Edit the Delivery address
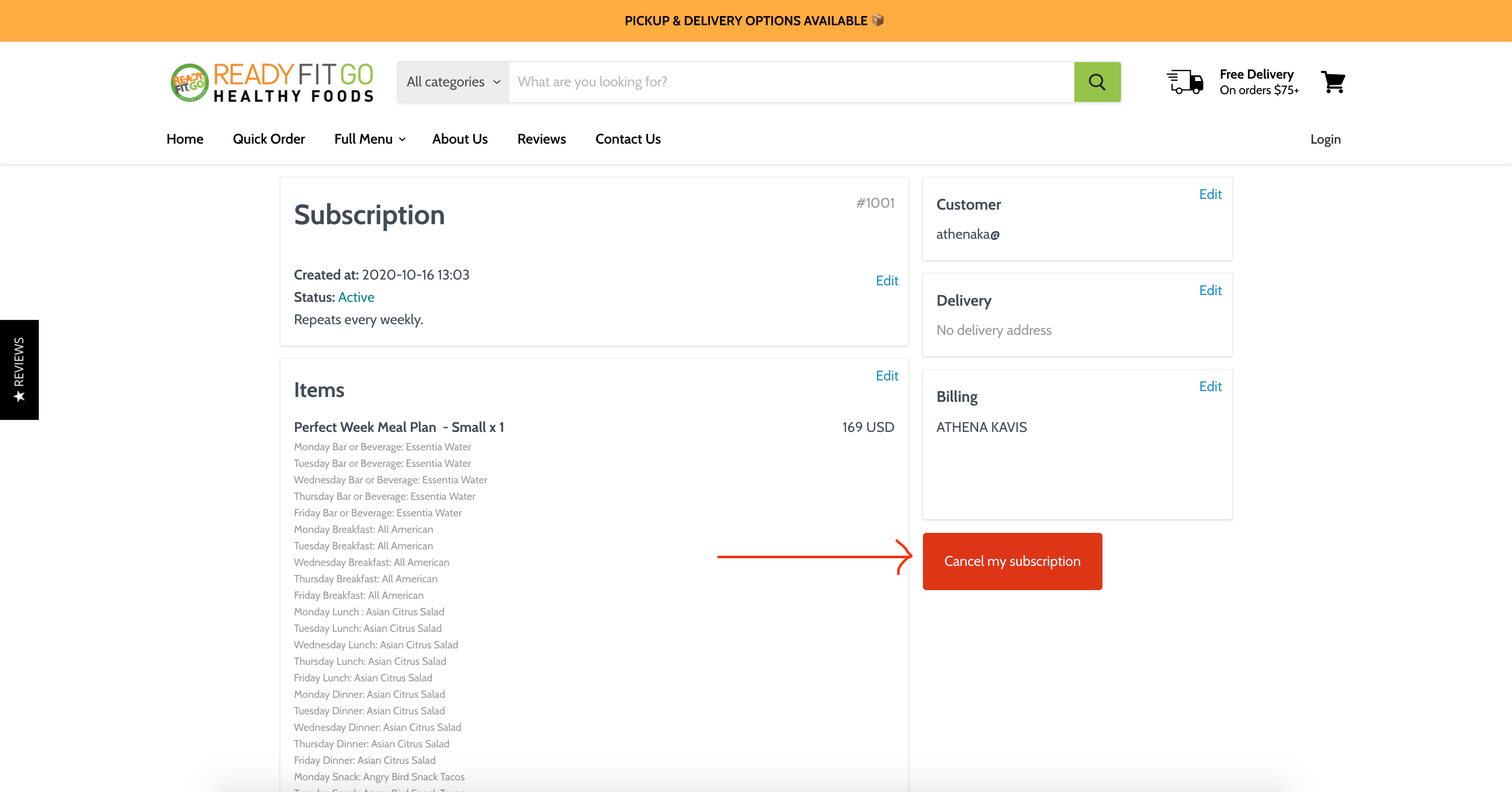 1210,291
